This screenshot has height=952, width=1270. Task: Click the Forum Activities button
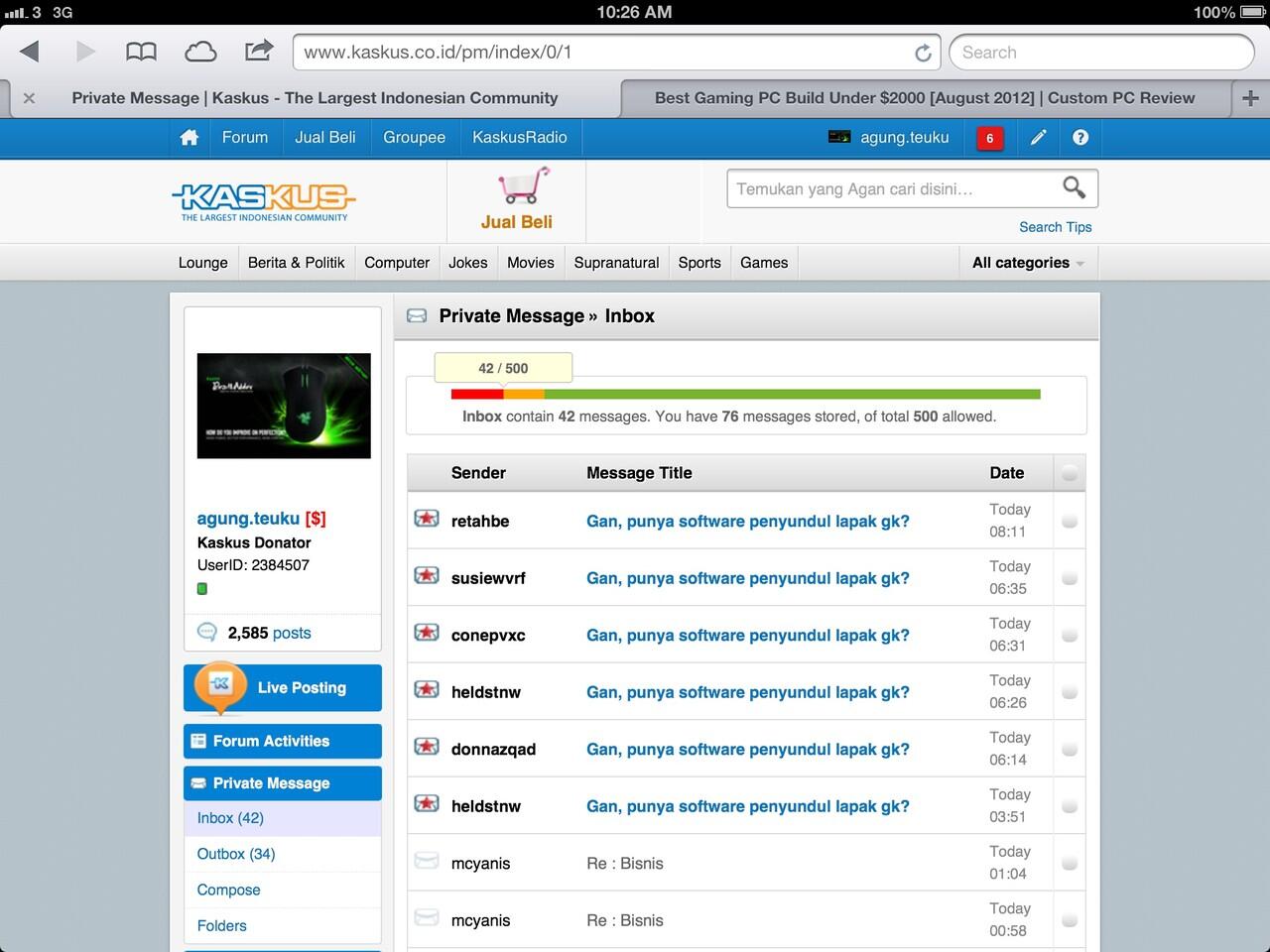point(283,741)
